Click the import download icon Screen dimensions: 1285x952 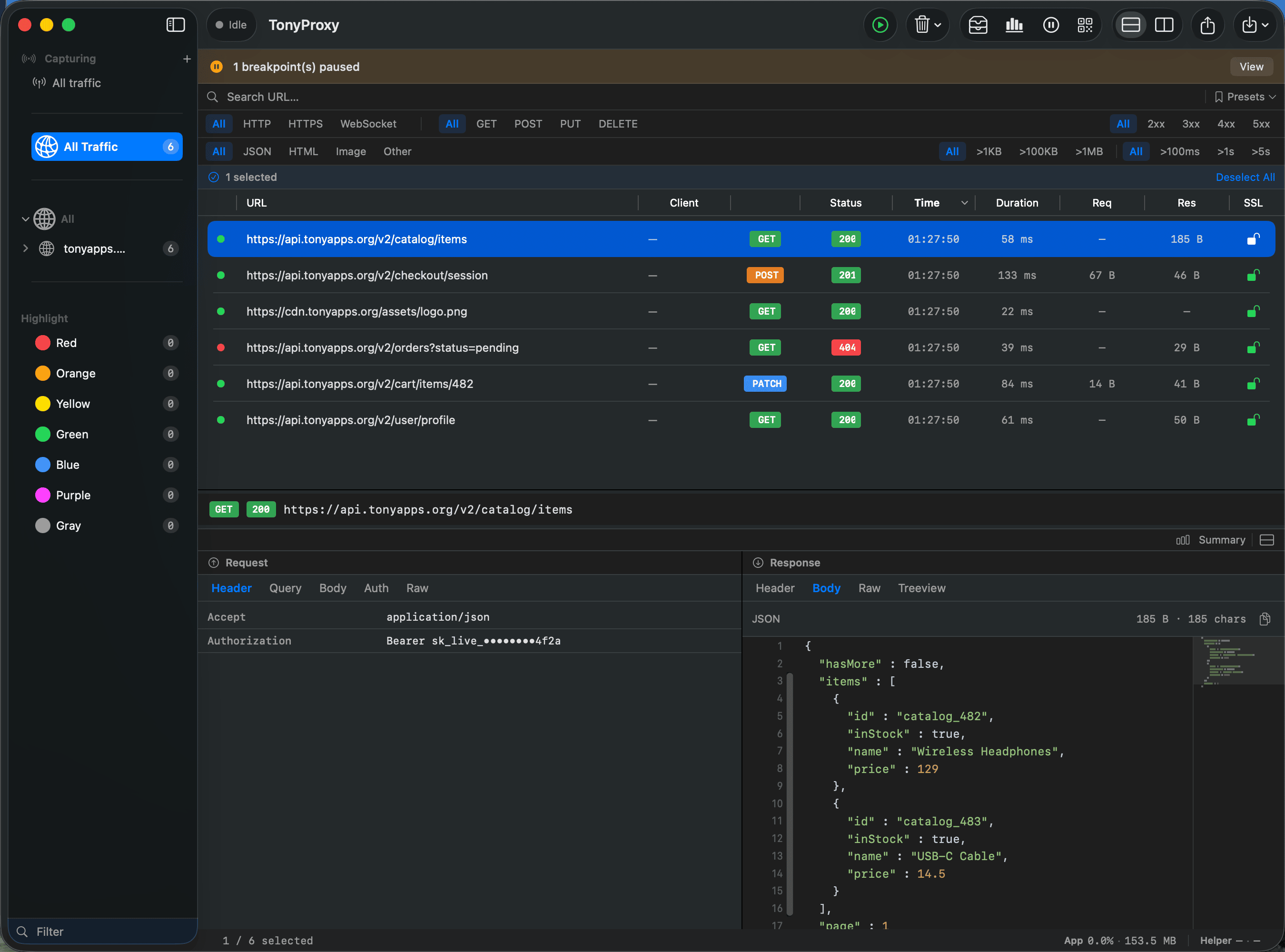pos(1249,25)
